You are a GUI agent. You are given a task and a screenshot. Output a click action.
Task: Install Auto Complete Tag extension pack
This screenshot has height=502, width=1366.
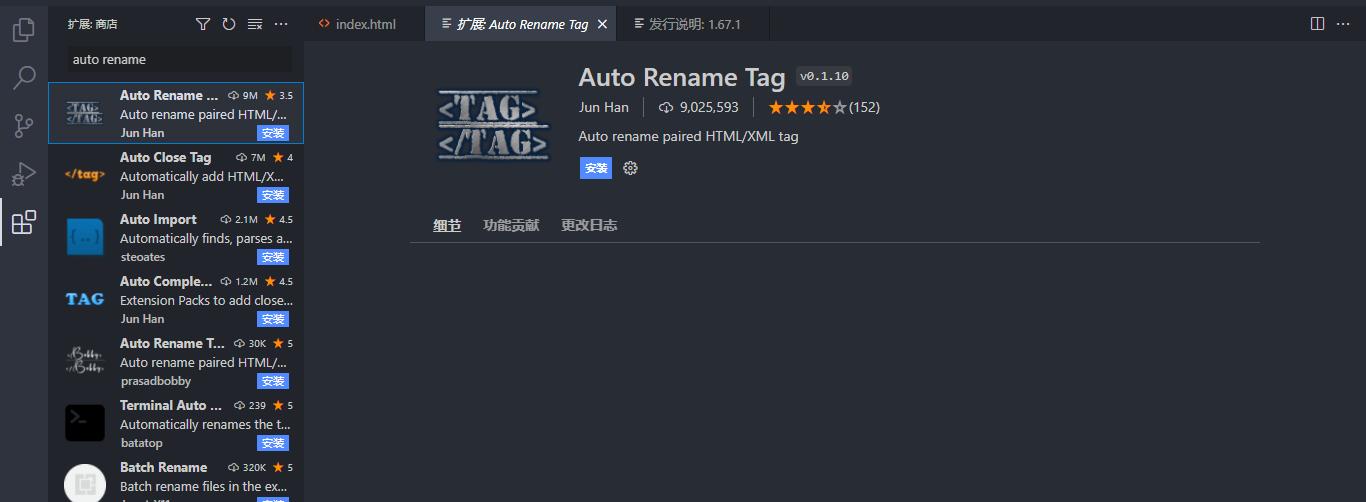[x=273, y=319]
